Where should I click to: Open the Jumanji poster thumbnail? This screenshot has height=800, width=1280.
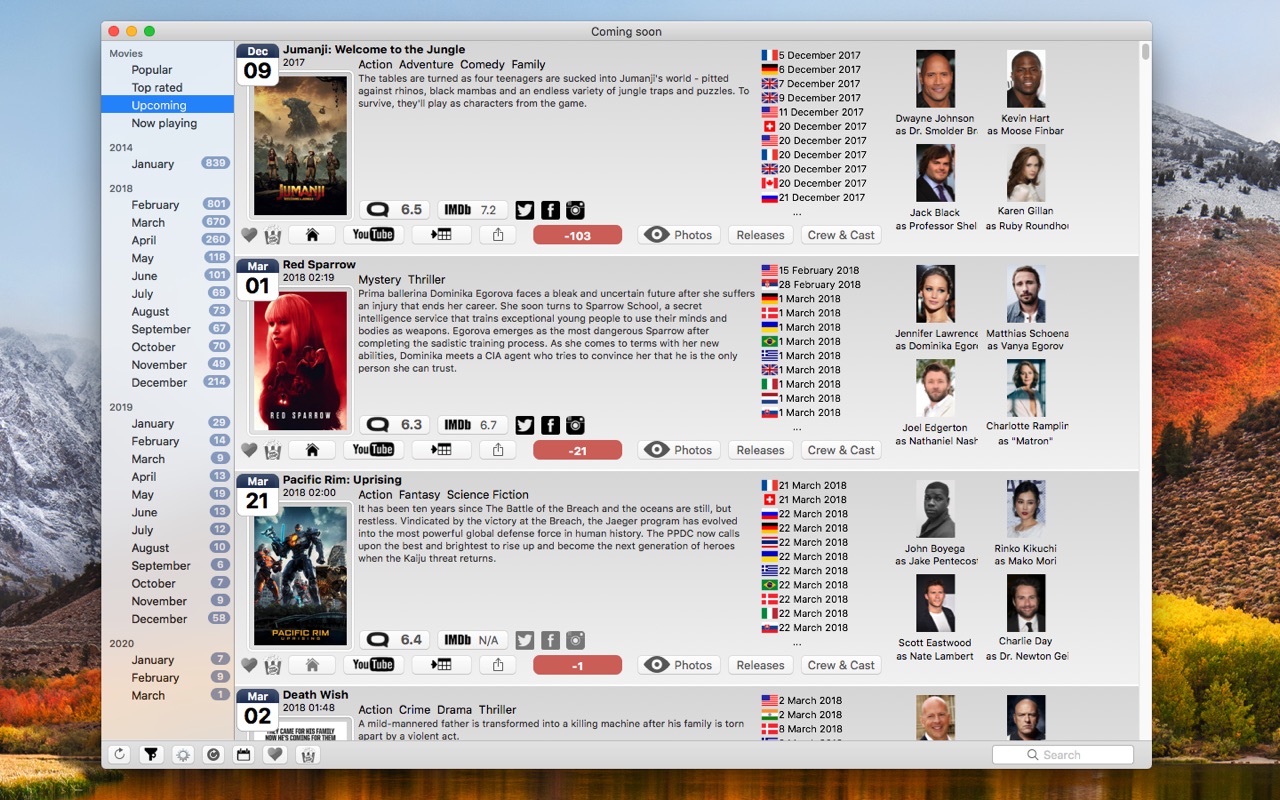click(301, 146)
